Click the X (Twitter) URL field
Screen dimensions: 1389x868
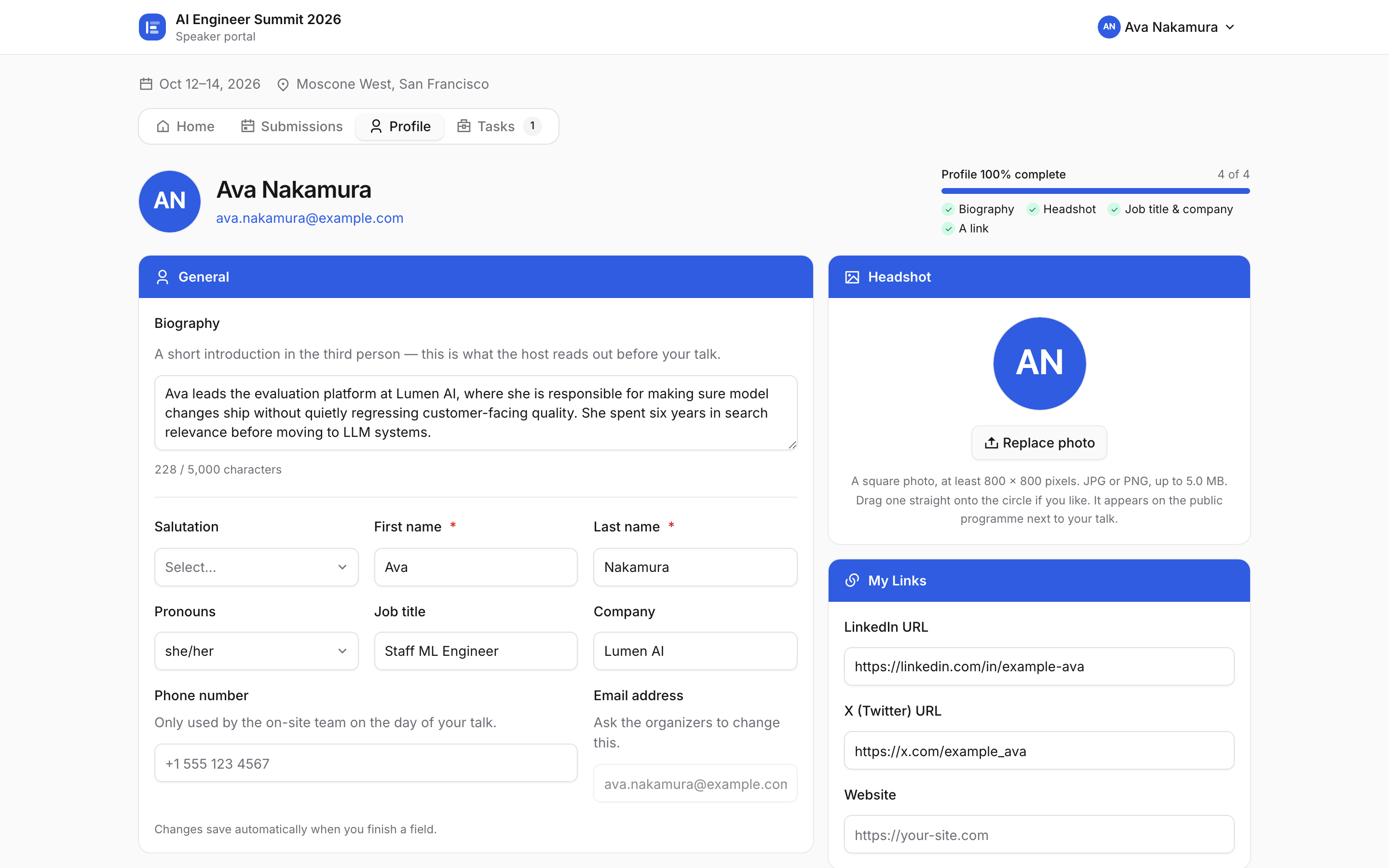point(1039,751)
